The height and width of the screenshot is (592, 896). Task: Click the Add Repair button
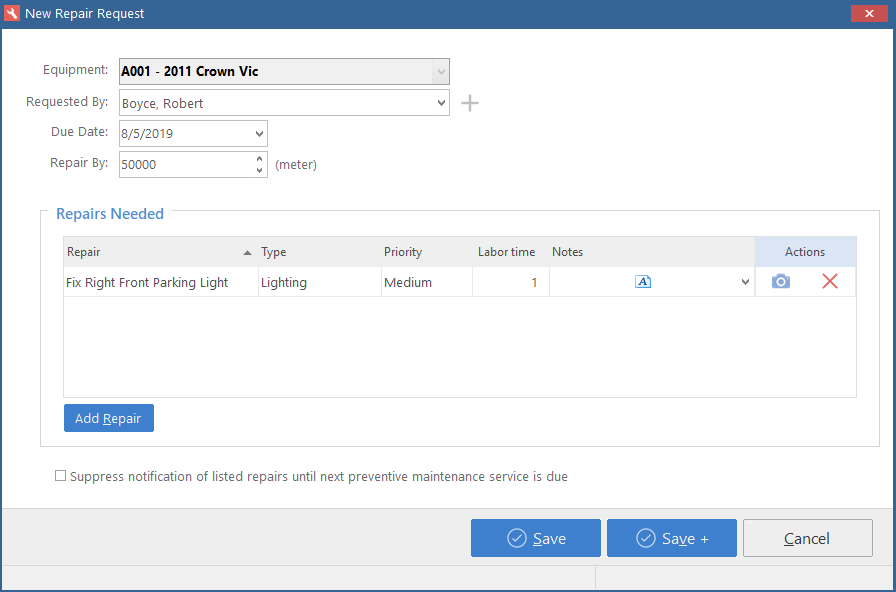[x=109, y=418]
